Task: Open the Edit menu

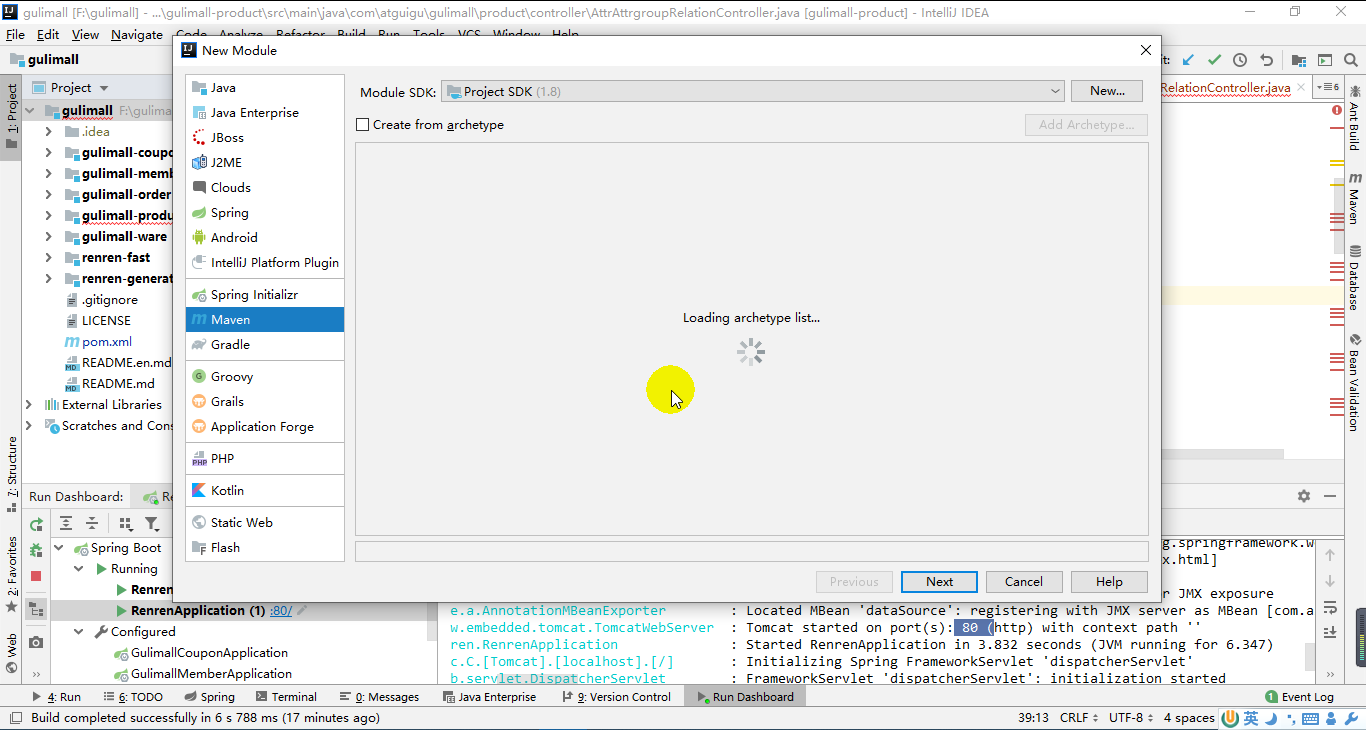Action: (48, 34)
